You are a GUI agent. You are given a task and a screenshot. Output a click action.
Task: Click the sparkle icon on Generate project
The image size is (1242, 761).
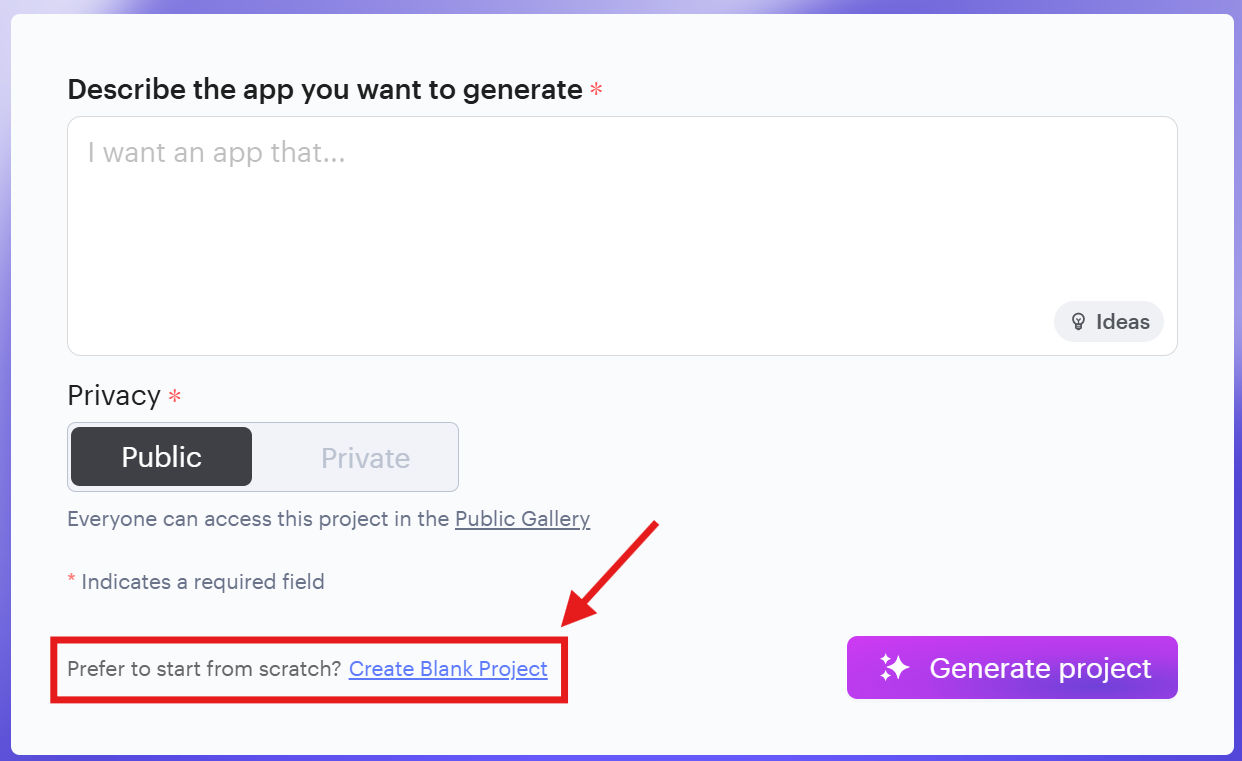[x=893, y=668]
